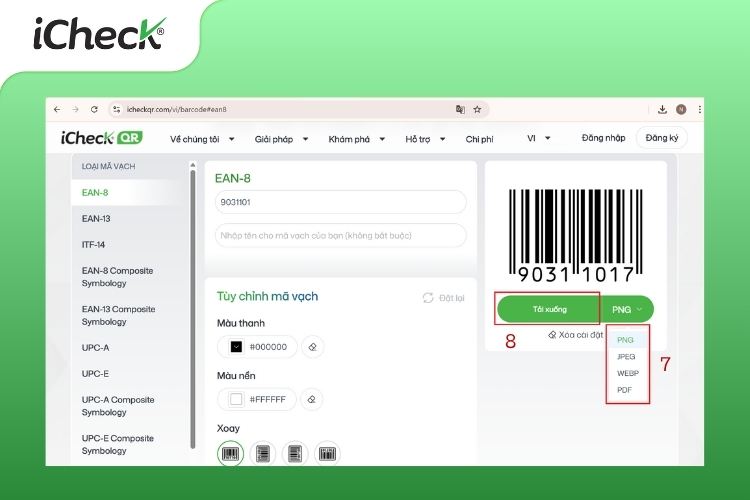Click the Đăng nhập link

coord(603,138)
